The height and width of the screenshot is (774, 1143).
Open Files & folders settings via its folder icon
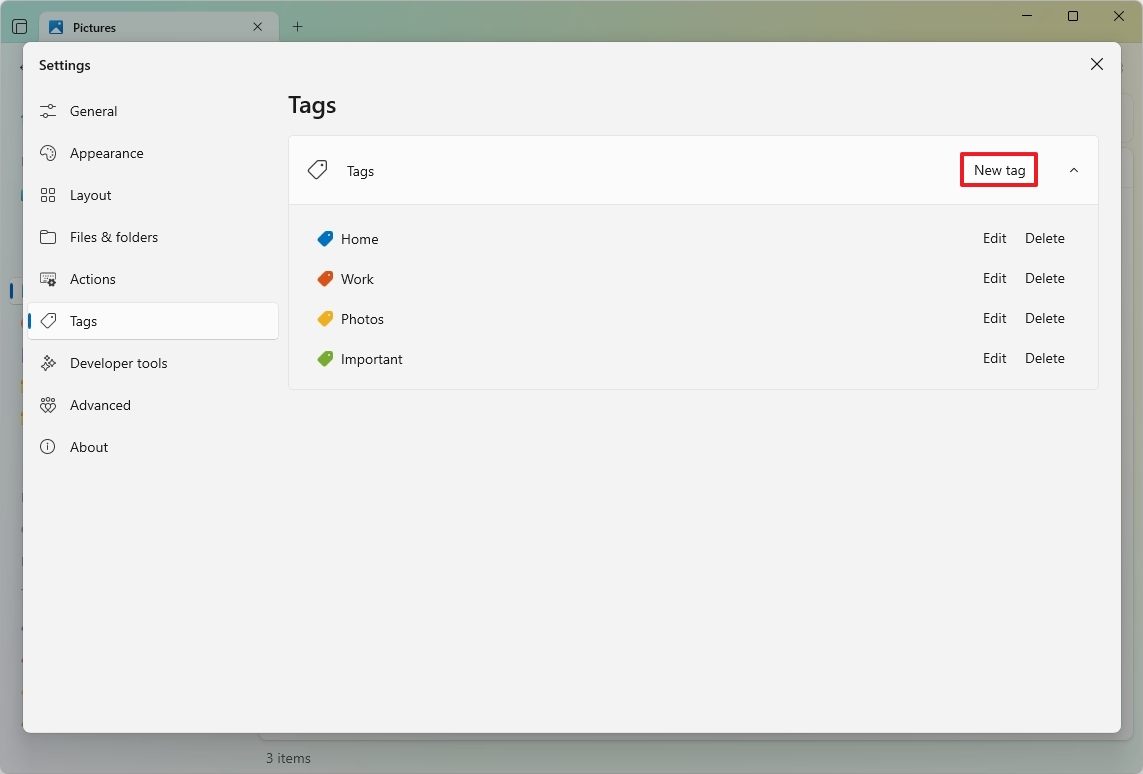(x=48, y=237)
